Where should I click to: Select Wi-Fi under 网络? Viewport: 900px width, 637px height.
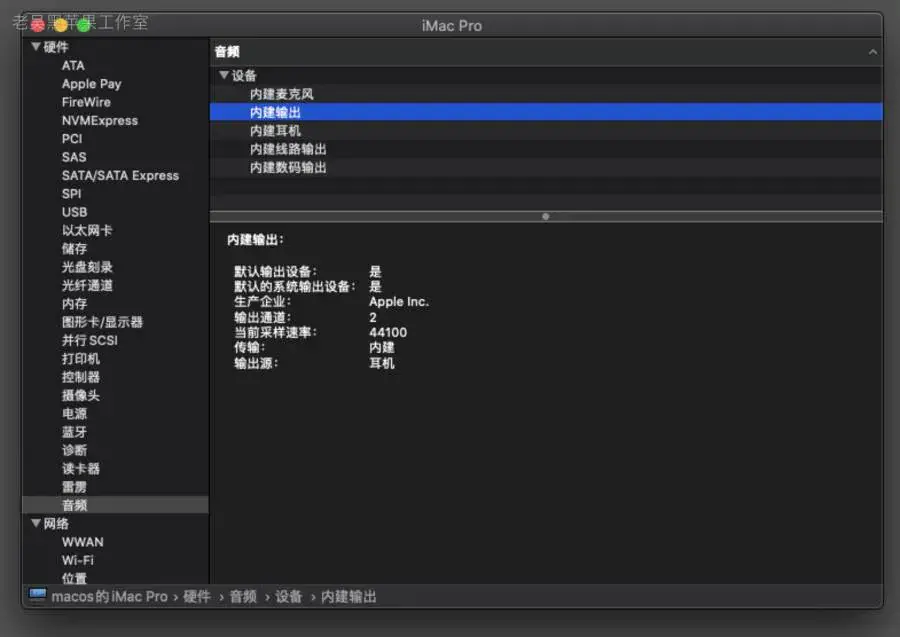pos(77,560)
